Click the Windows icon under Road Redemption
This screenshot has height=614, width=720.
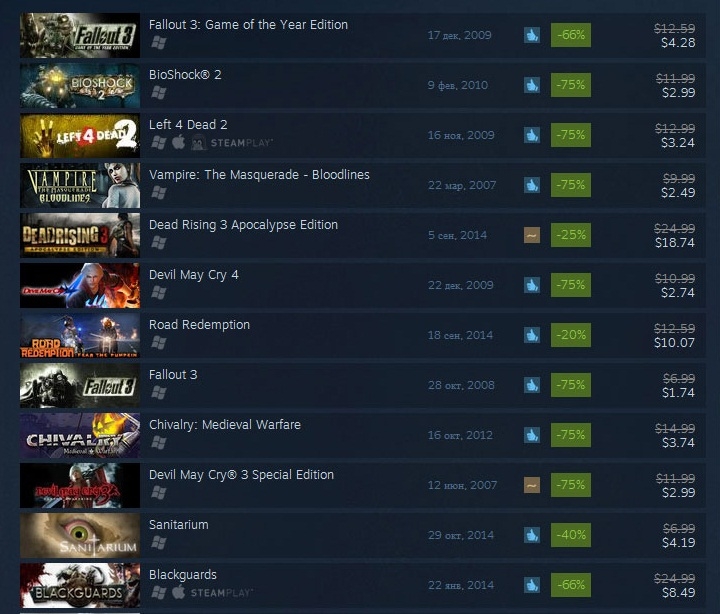(x=159, y=343)
